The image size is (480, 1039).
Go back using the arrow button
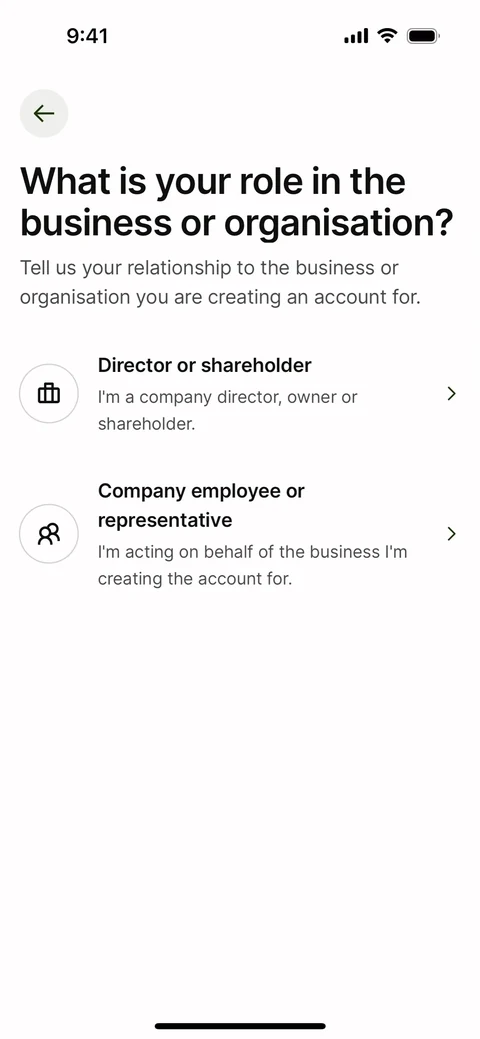pyautogui.click(x=44, y=113)
